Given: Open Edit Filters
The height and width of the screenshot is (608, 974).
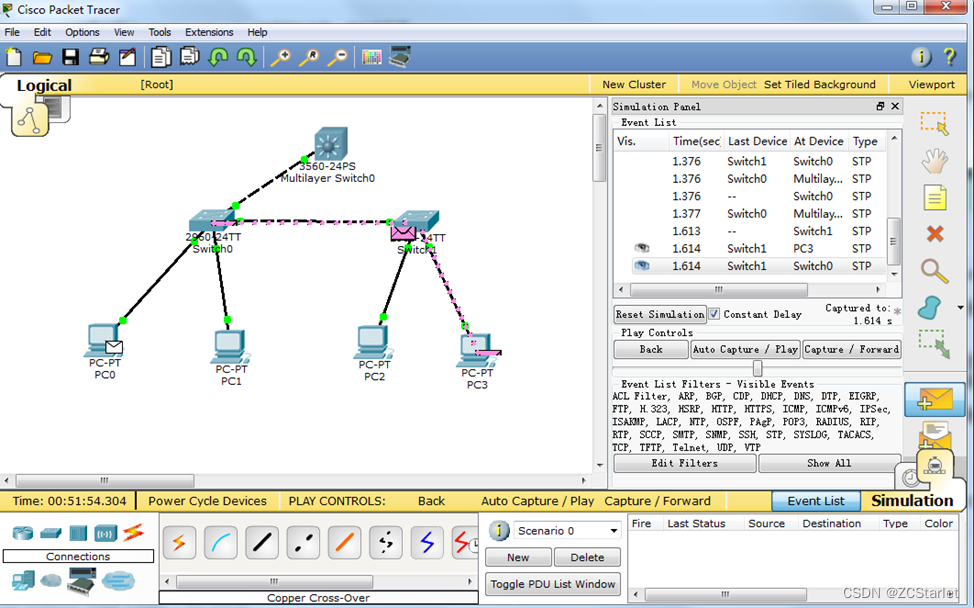Looking at the screenshot, I should pos(685,463).
